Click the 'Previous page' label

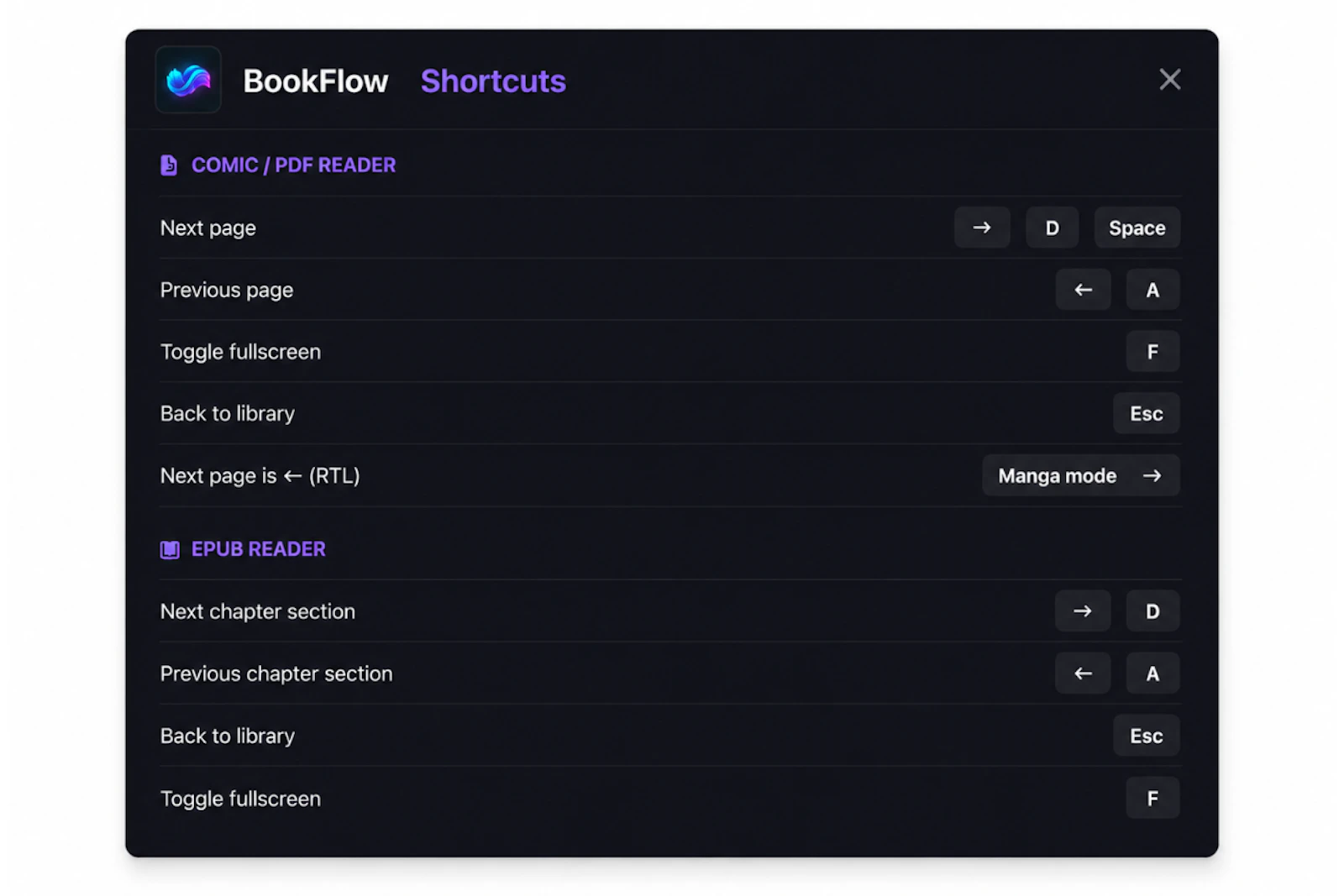(227, 291)
